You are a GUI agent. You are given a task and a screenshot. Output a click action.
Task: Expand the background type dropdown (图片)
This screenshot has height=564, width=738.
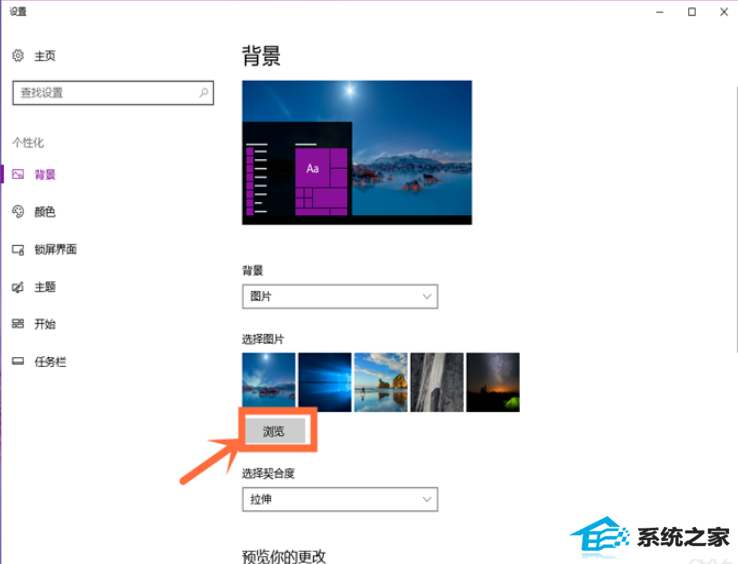click(340, 297)
